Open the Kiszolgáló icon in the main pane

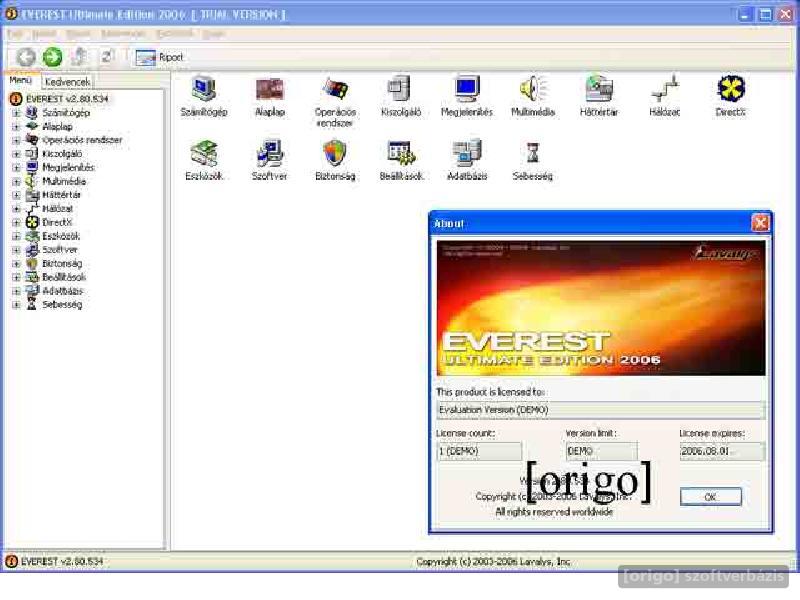[x=401, y=96]
